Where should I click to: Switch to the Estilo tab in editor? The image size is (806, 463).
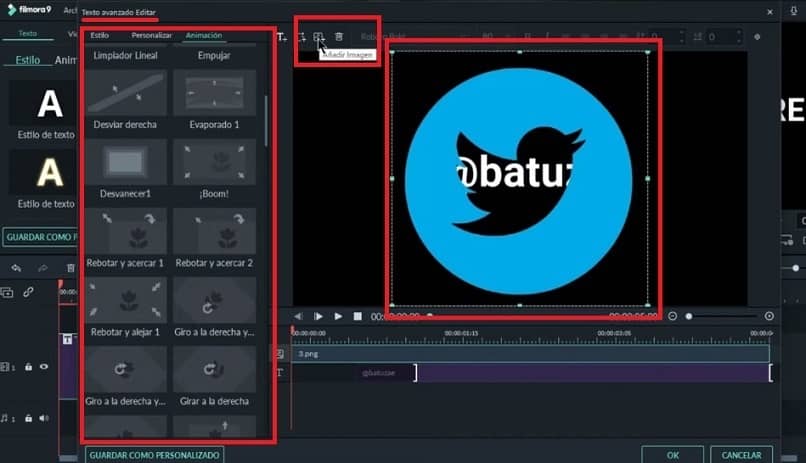pyautogui.click(x=99, y=35)
